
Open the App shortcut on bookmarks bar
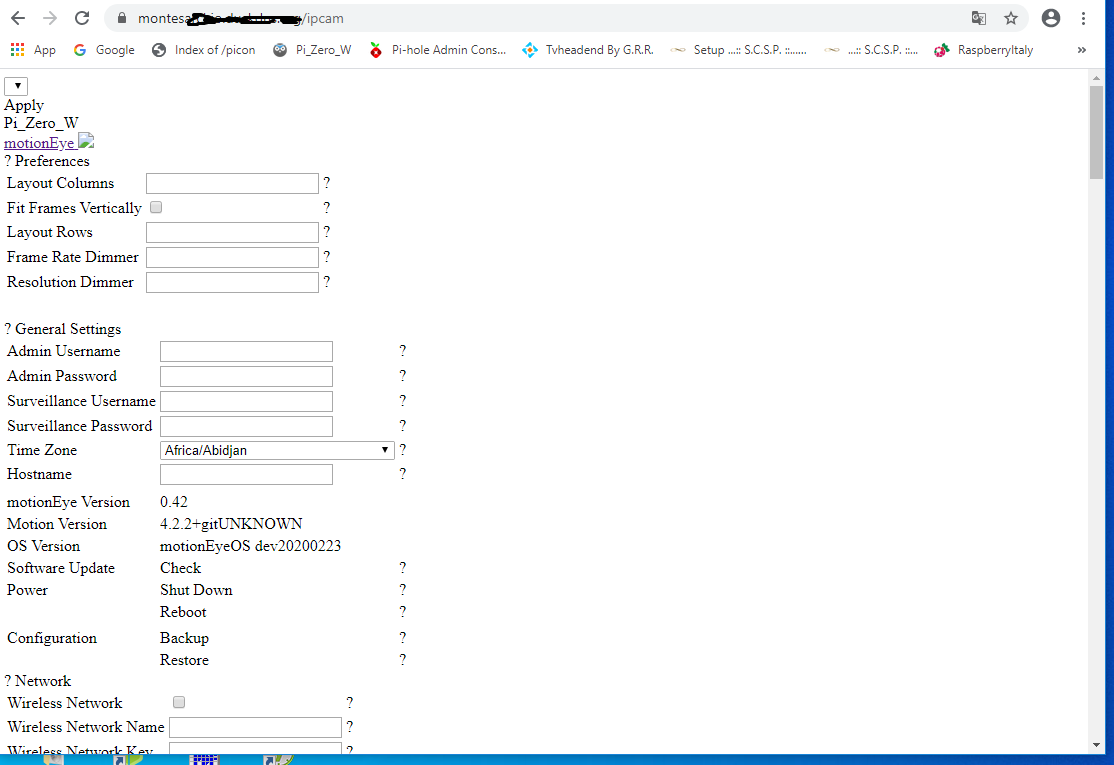point(46,49)
